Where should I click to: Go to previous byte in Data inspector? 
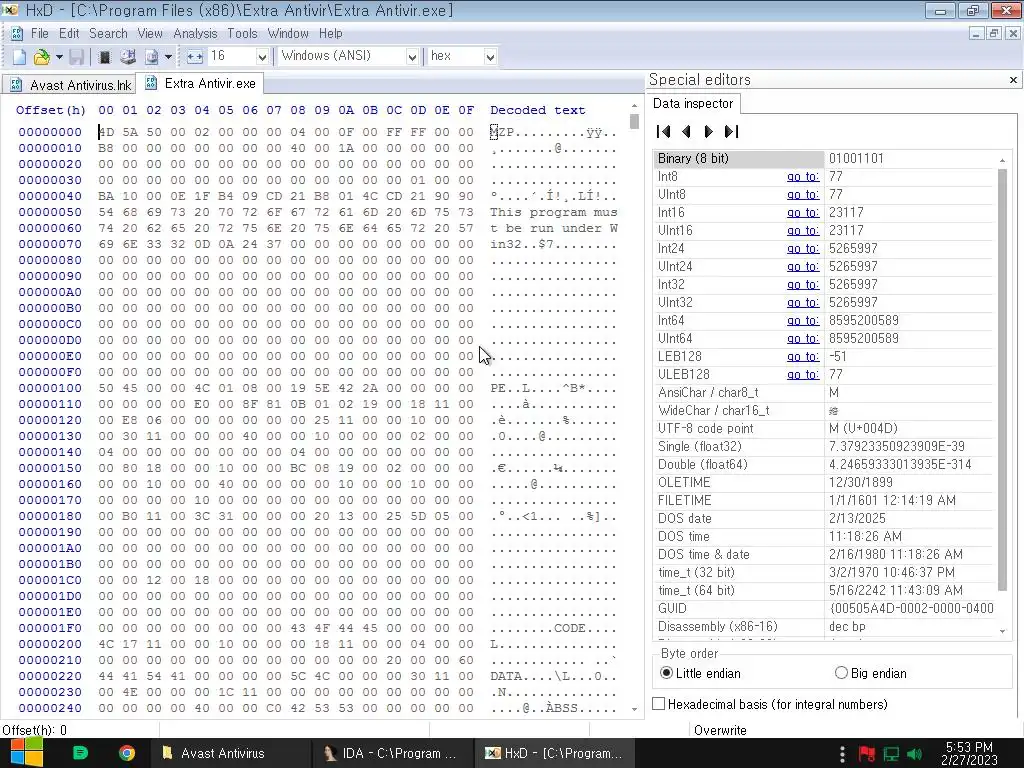(x=686, y=131)
